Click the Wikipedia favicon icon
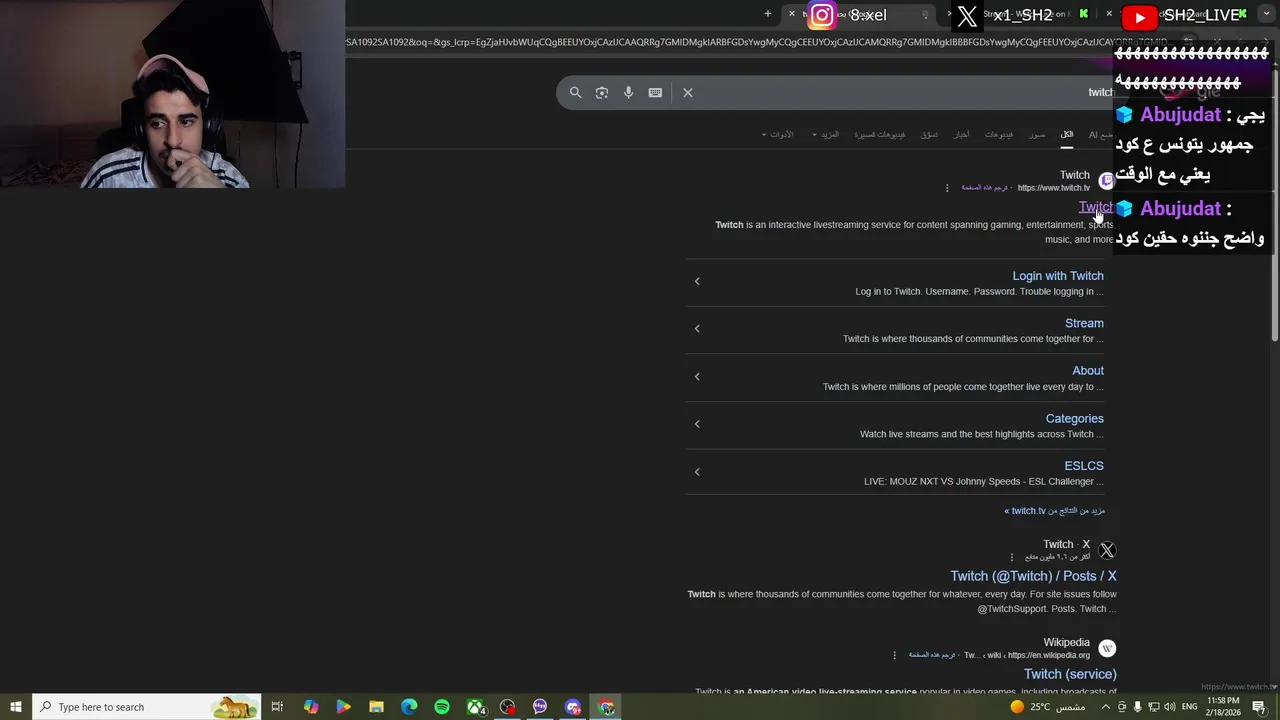 pos(1107,648)
